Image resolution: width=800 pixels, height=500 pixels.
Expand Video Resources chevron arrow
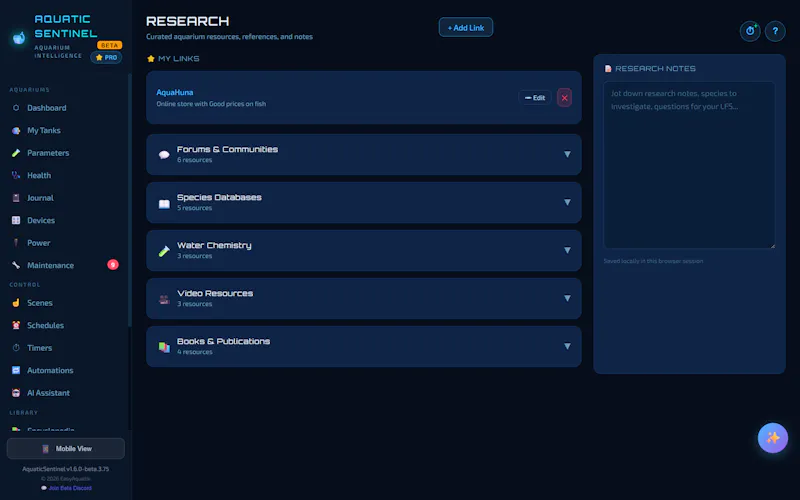click(567, 298)
